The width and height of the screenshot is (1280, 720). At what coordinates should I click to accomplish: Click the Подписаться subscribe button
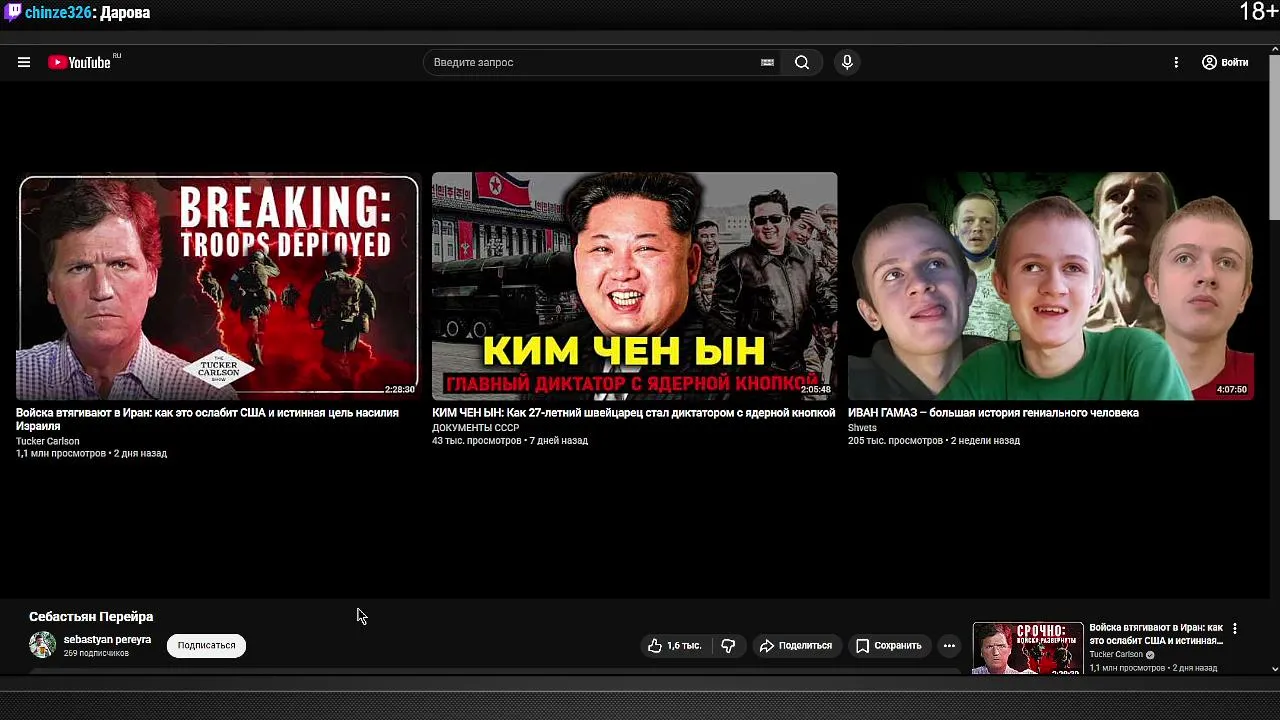coord(206,645)
